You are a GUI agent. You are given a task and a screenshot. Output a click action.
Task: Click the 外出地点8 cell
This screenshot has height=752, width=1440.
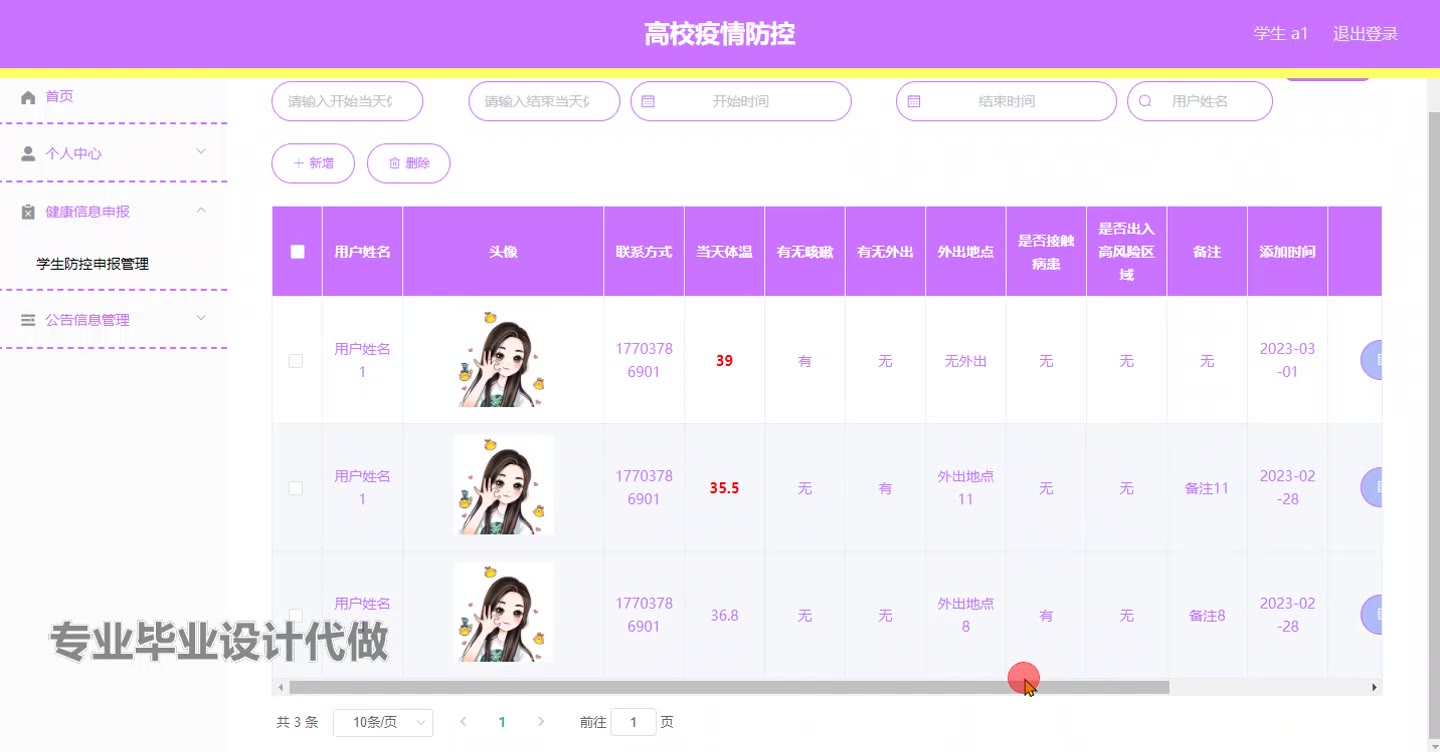pos(965,615)
